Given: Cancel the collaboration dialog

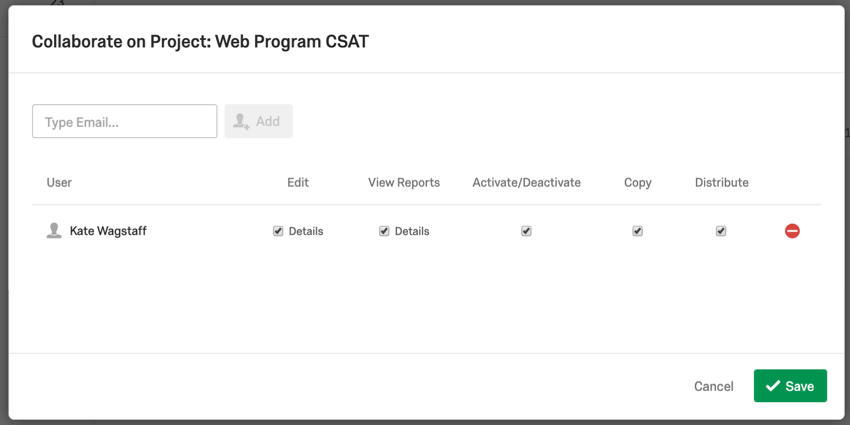Looking at the screenshot, I should [714, 387].
